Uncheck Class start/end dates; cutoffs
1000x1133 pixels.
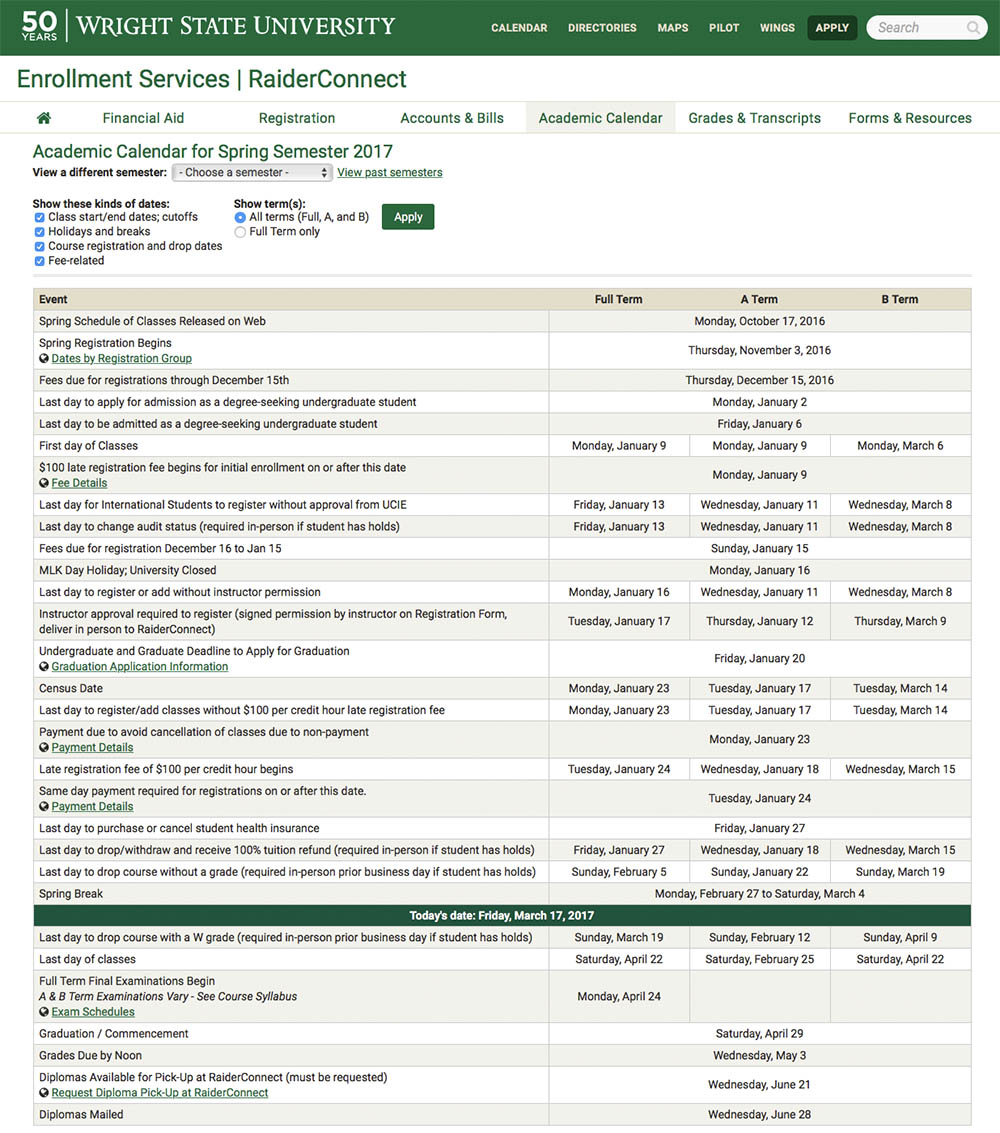click(x=39, y=217)
